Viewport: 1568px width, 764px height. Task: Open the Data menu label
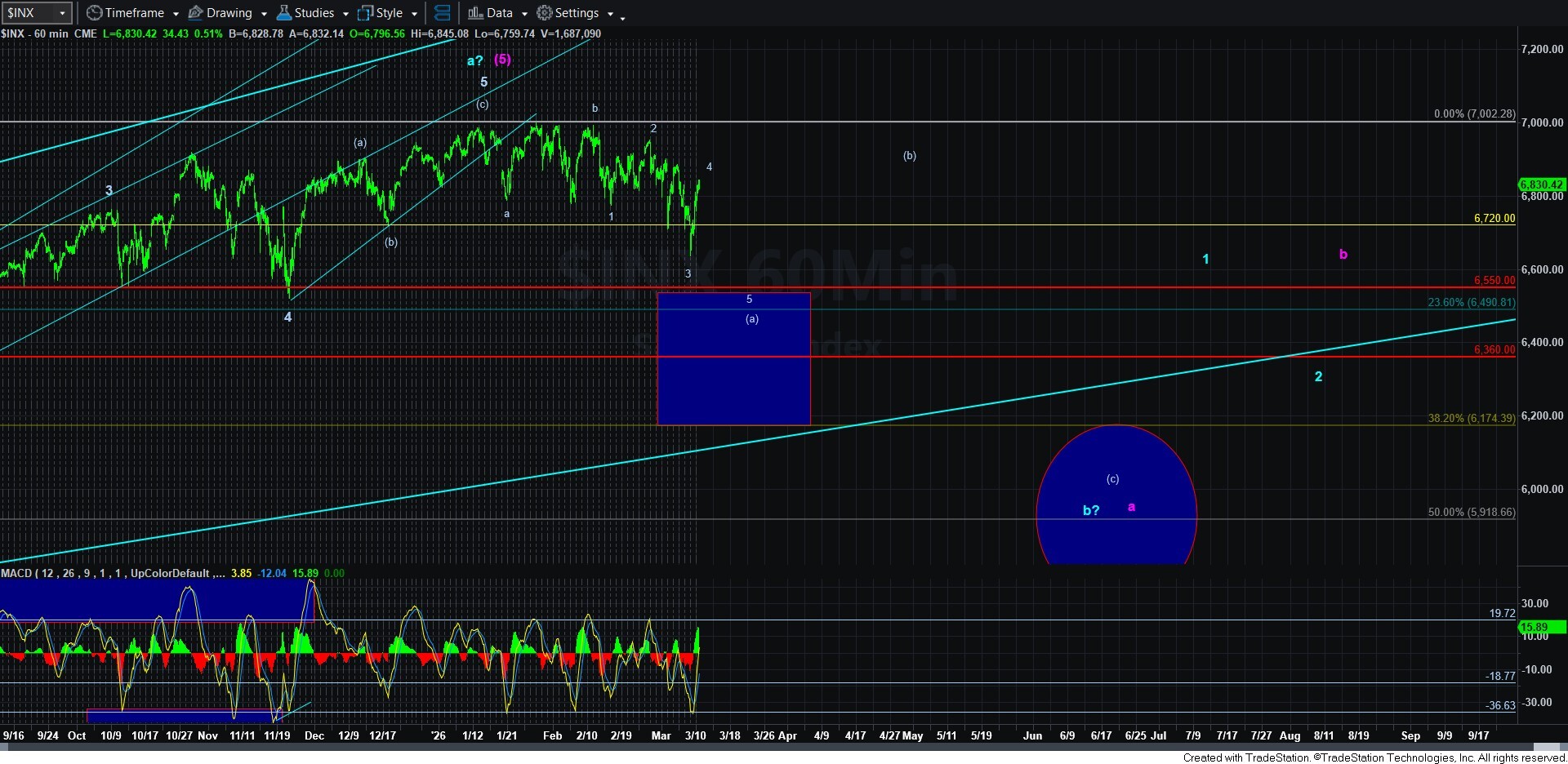(499, 13)
